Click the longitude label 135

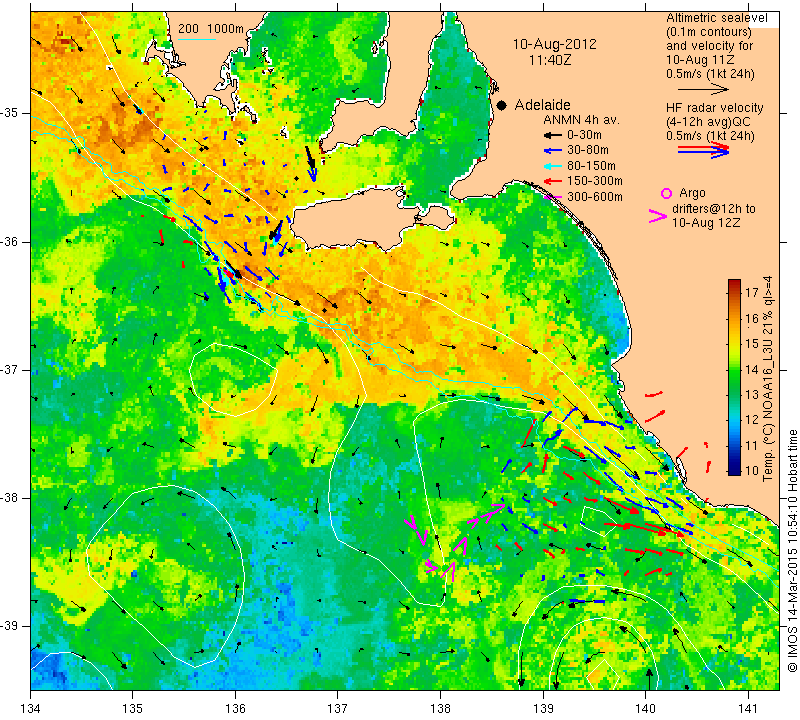(x=133, y=709)
